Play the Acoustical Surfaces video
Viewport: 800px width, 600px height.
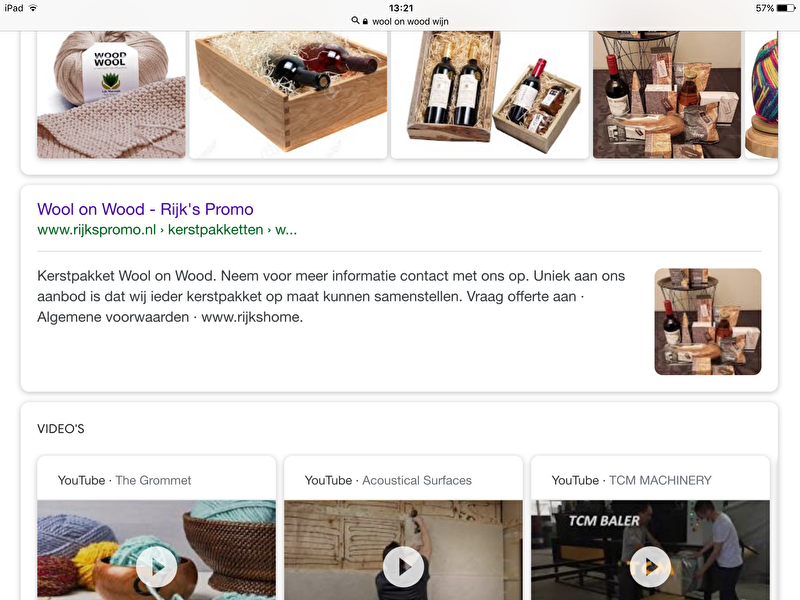point(403,567)
